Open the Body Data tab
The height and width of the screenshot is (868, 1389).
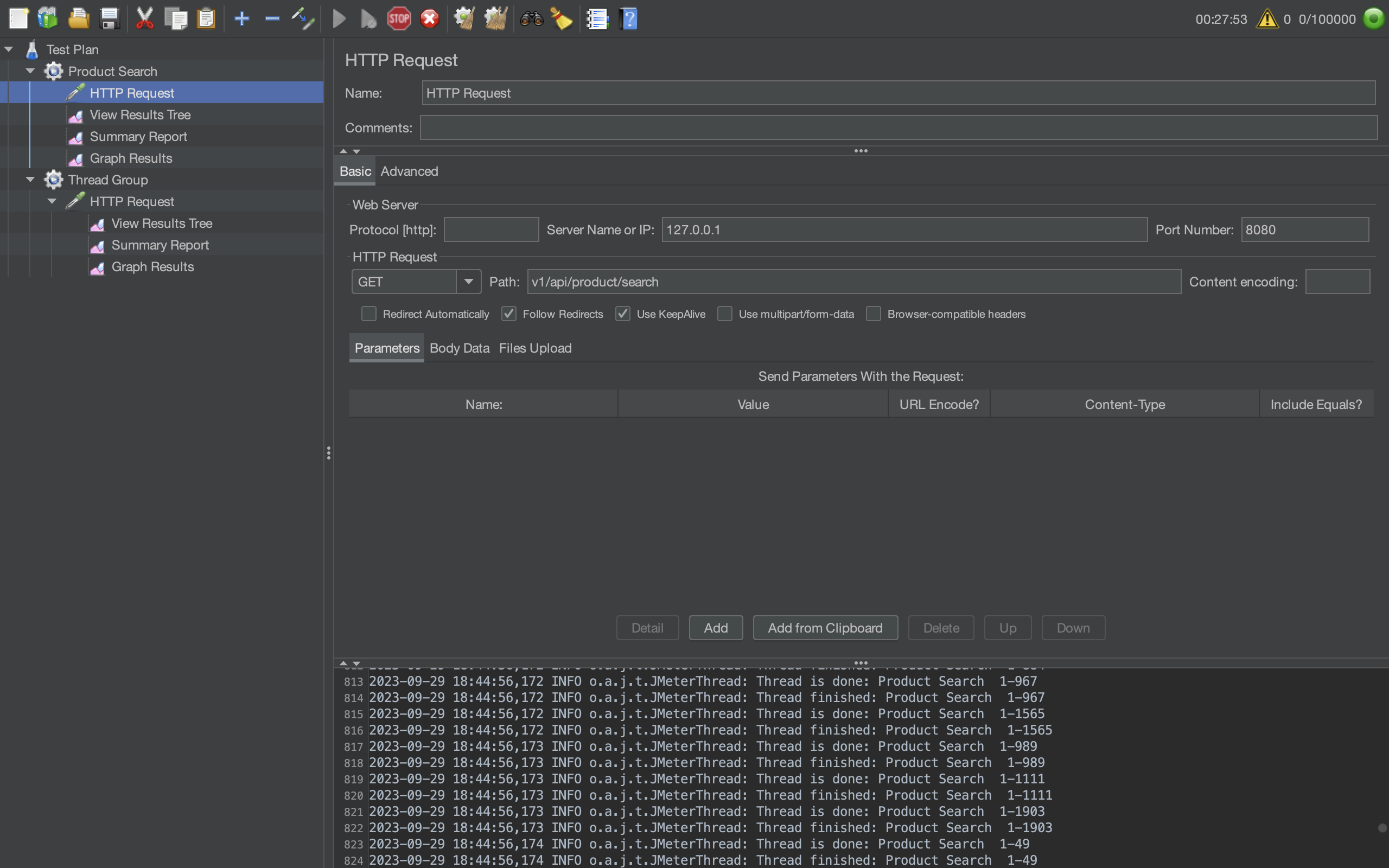tap(459, 348)
